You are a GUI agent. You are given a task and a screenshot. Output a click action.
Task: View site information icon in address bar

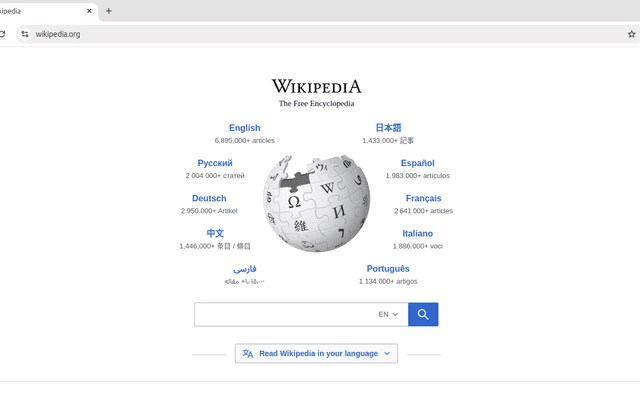(x=25, y=34)
